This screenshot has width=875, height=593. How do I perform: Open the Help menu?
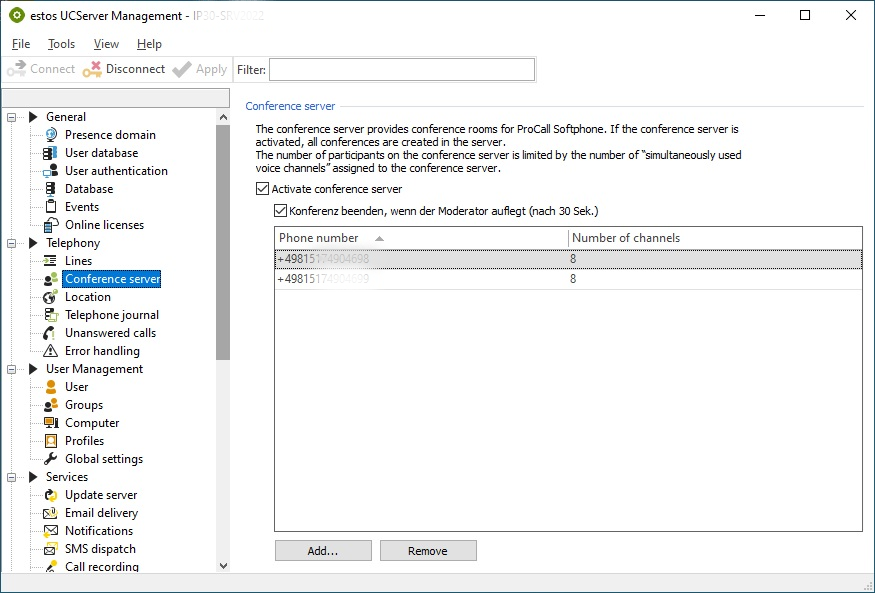coord(149,44)
